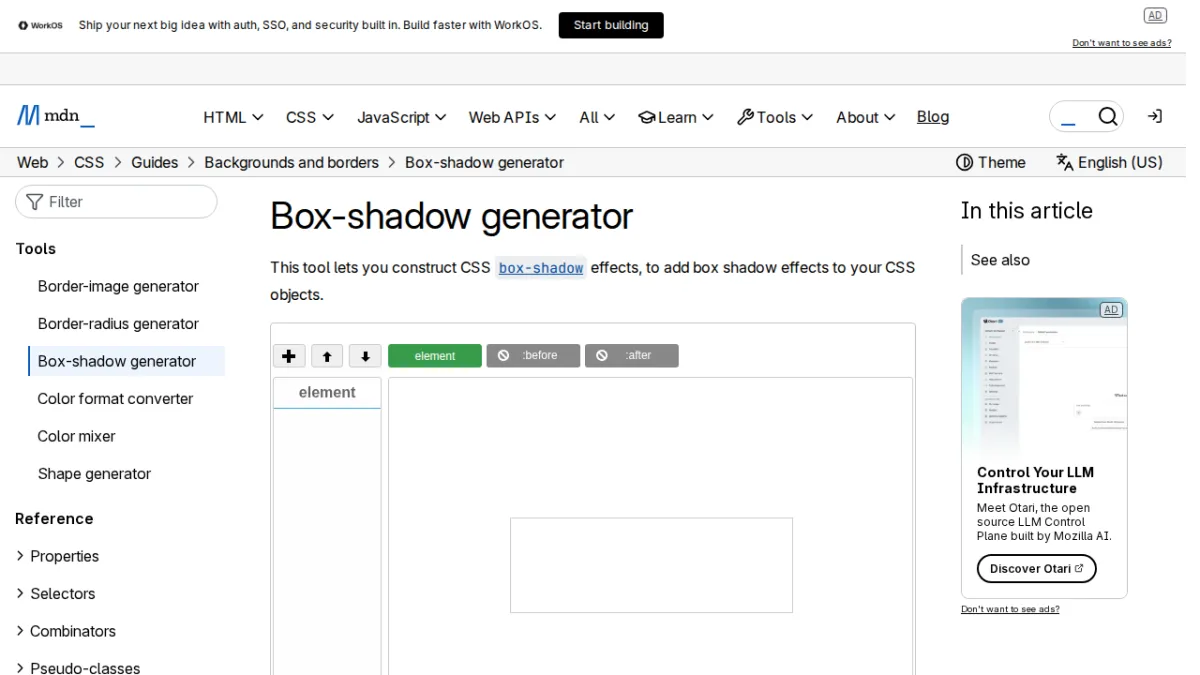Image resolution: width=1200 pixels, height=675 pixels.
Task: Click the Discover Otari button
Action: (1036, 569)
